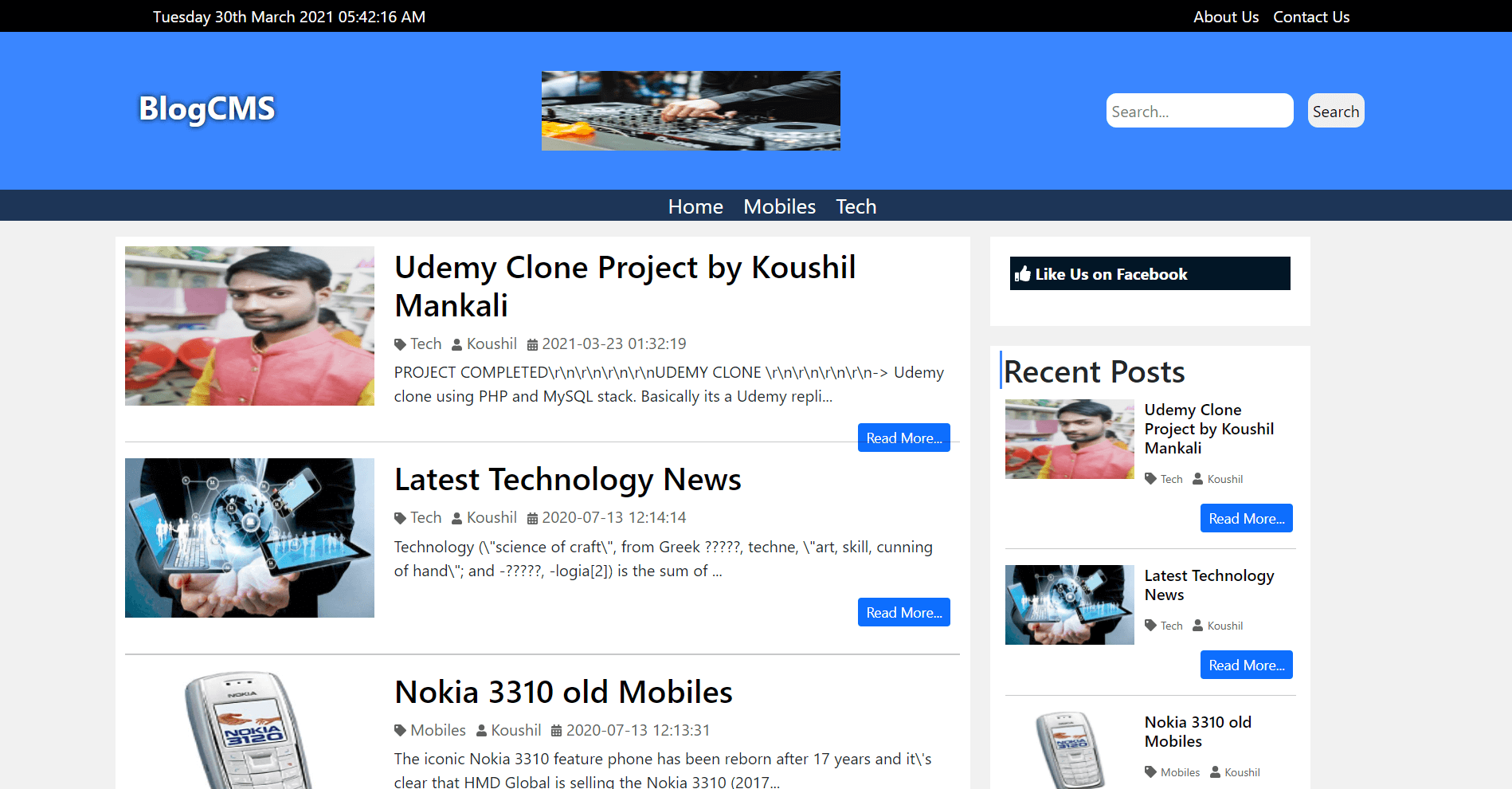This screenshot has width=1512, height=789.
Task: Click the thumbs-up icon in Like Us on Facebook
Action: click(1023, 274)
